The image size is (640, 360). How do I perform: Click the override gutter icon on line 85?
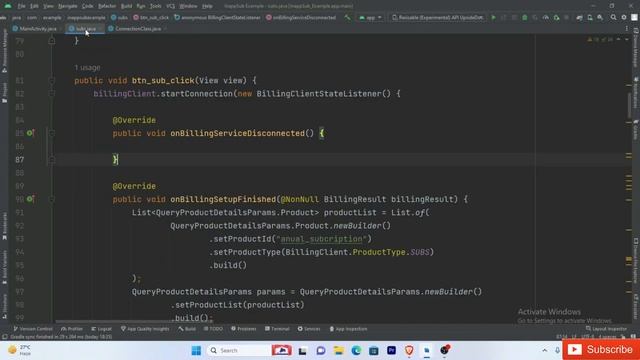[x=30, y=133]
